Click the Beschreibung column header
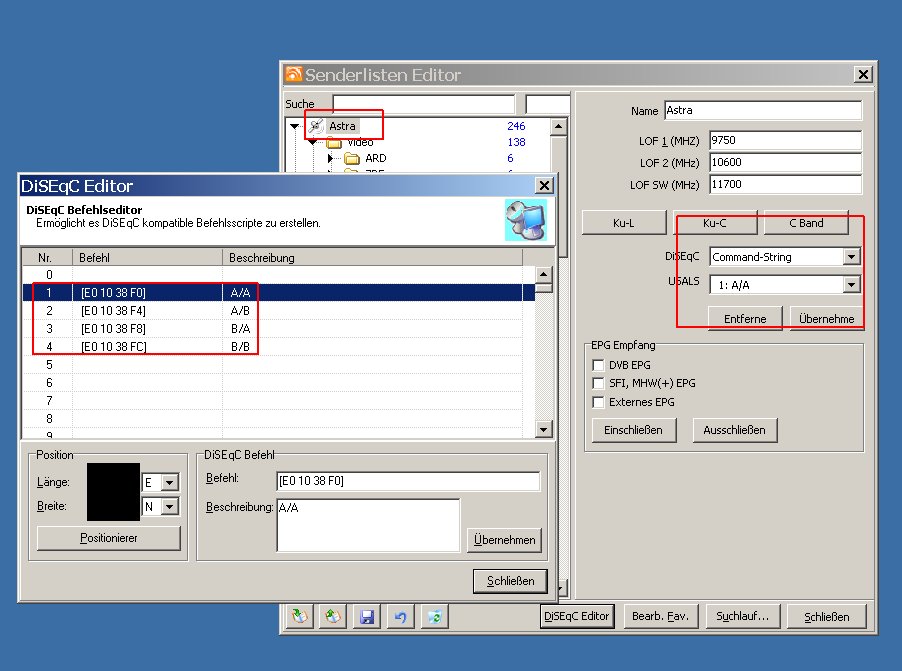 [372, 258]
